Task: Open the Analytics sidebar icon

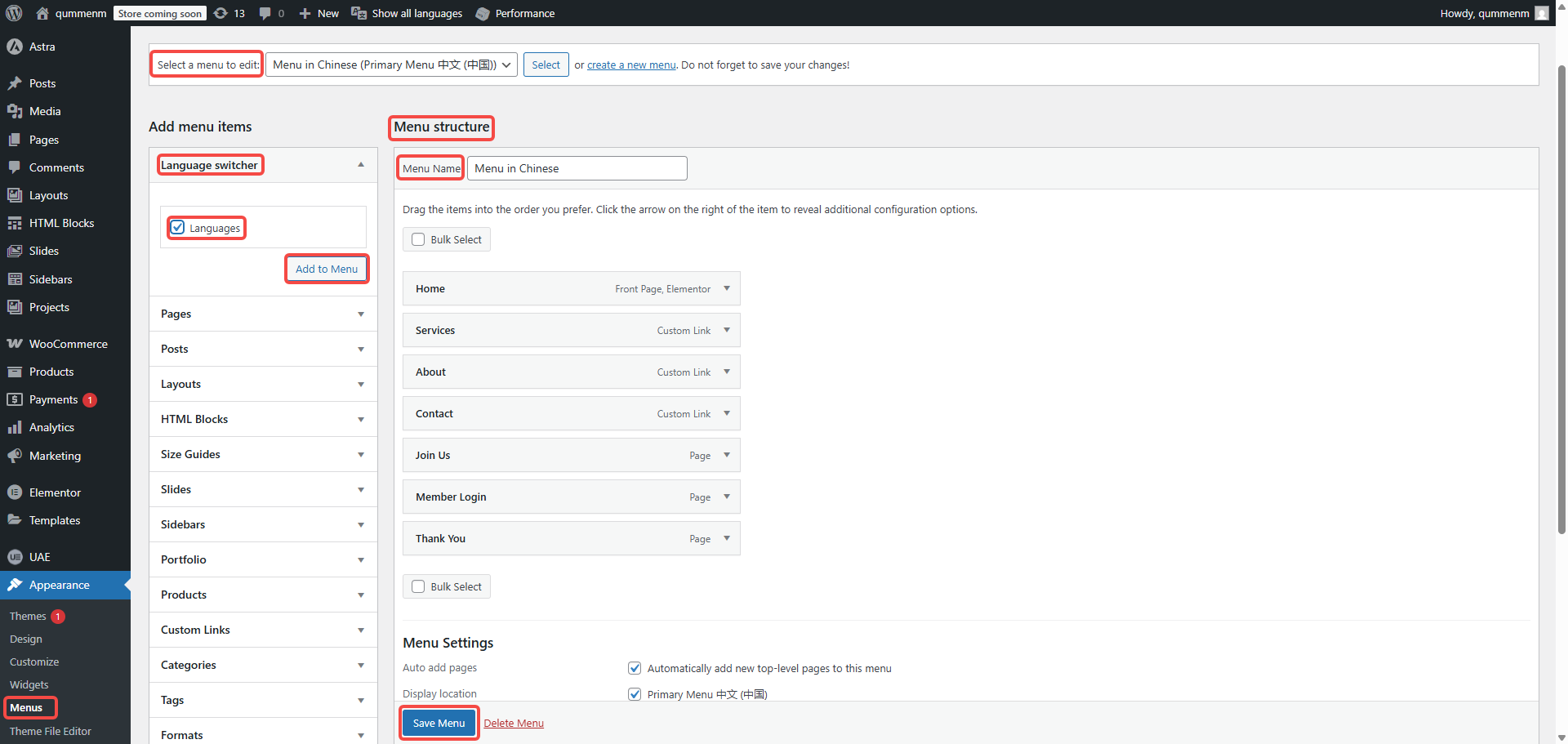Action: [x=16, y=427]
